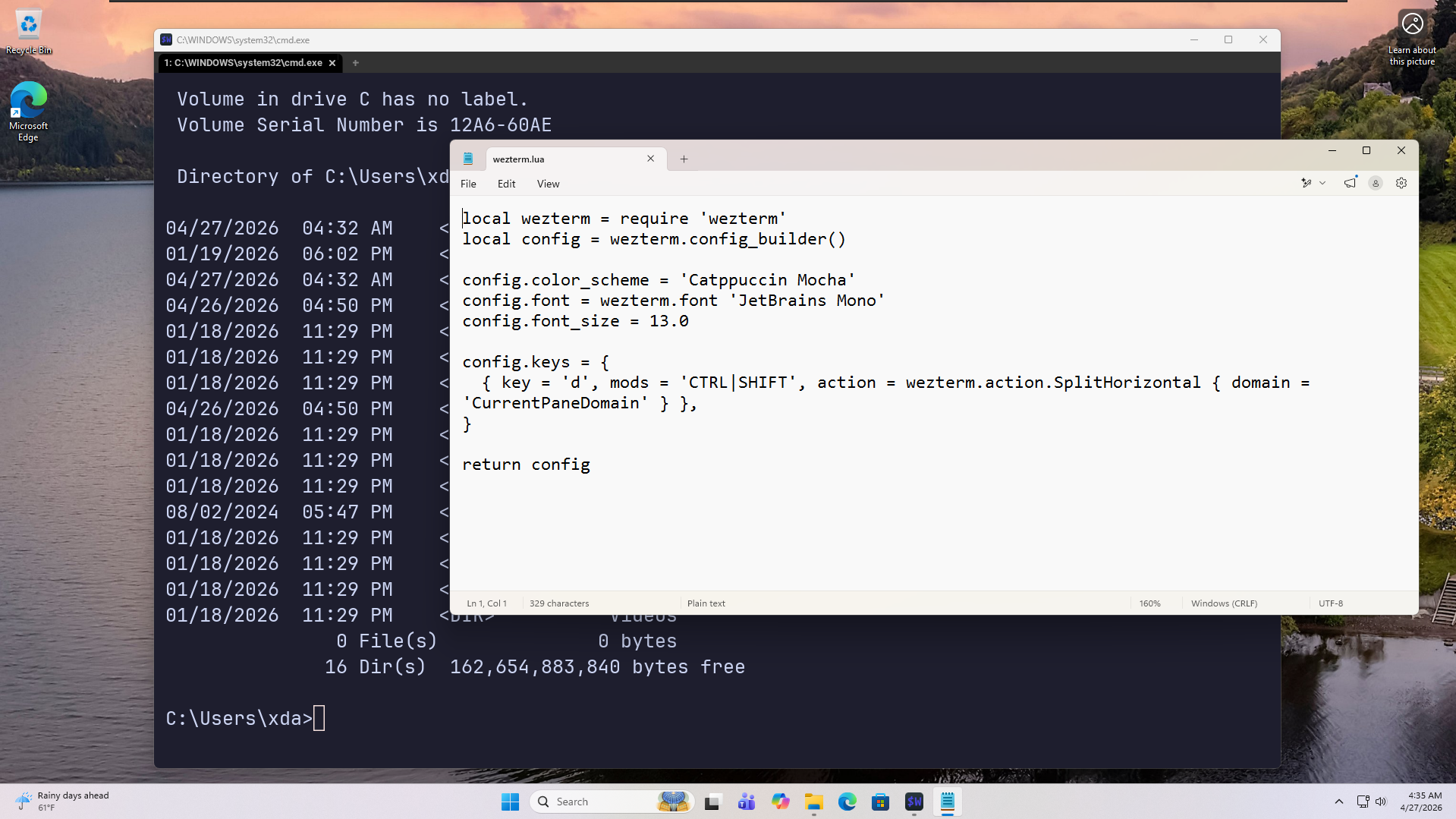Add a new tab in WezTerm
This screenshot has width=1456, height=819.
[x=355, y=63]
